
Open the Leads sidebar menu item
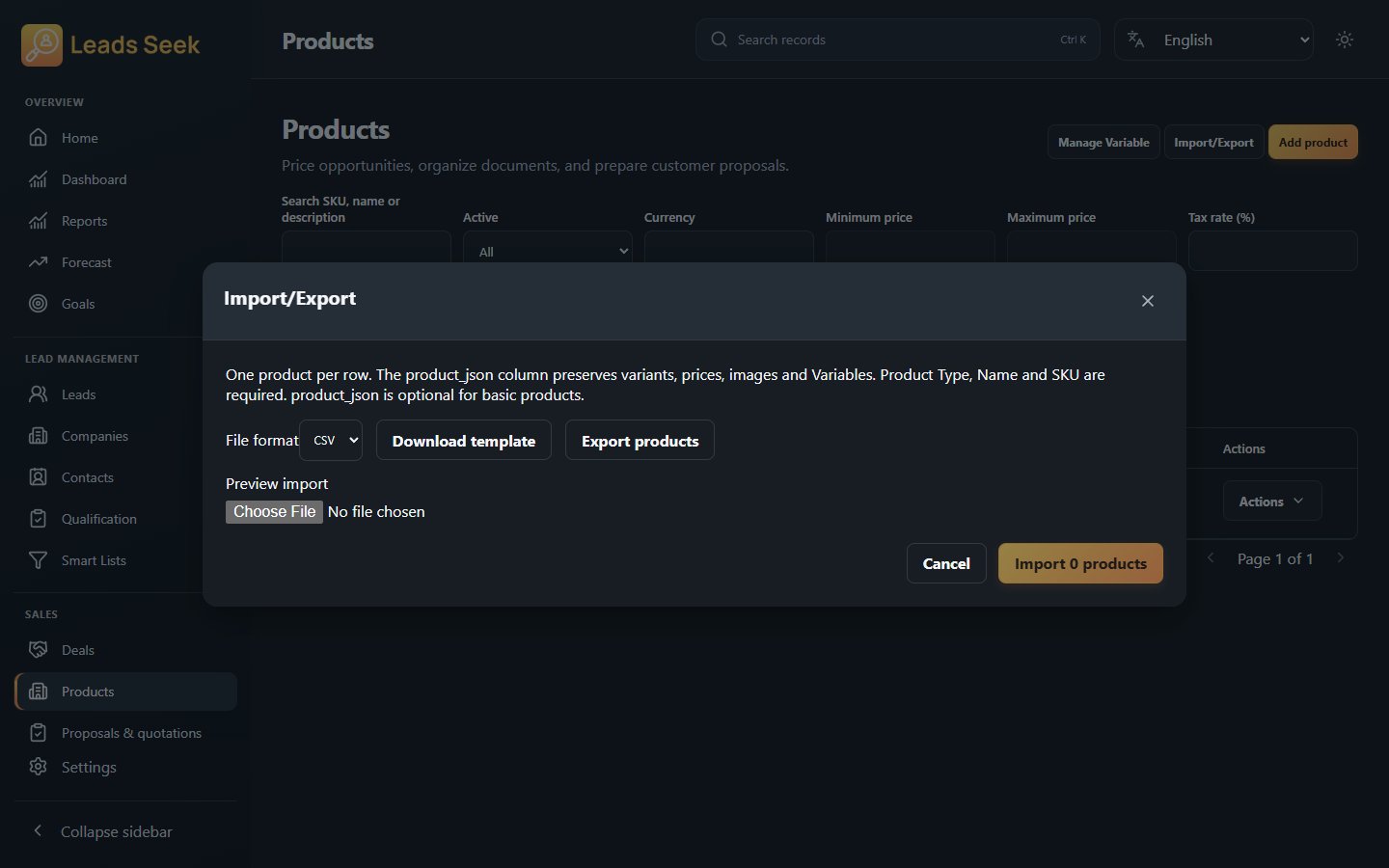(125, 394)
